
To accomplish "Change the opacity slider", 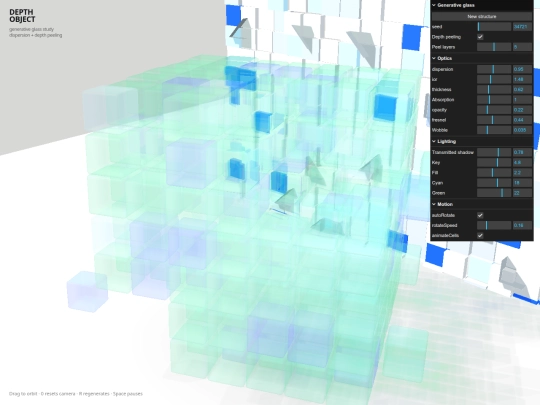I will coord(494,110).
